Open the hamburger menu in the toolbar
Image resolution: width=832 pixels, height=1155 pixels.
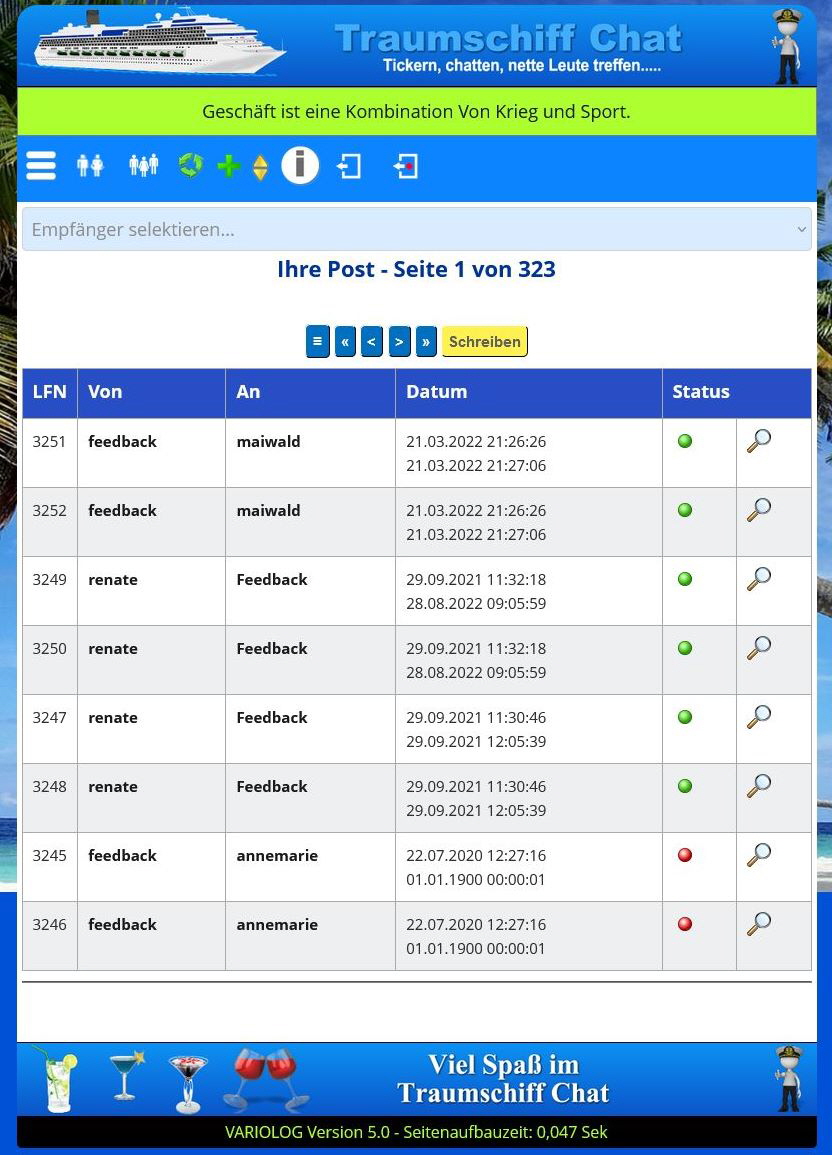click(41, 165)
